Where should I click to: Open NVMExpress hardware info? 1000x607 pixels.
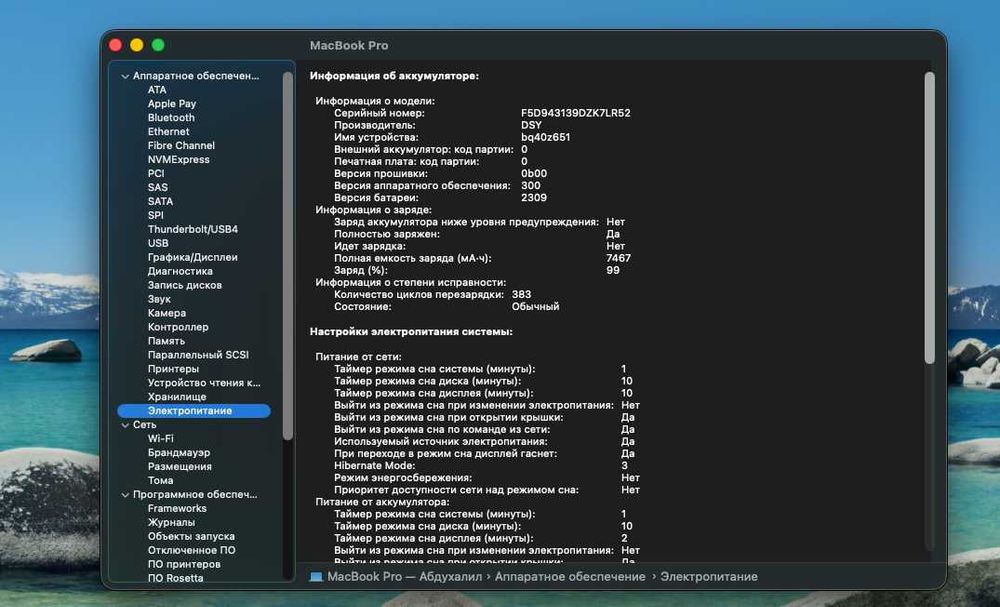(179, 160)
